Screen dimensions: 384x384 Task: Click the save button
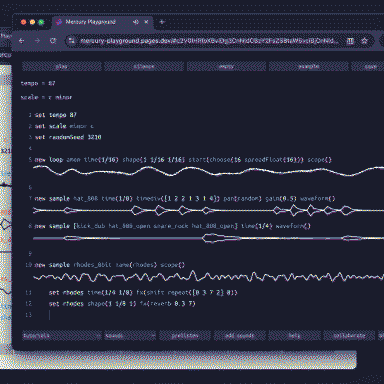tap(368, 66)
